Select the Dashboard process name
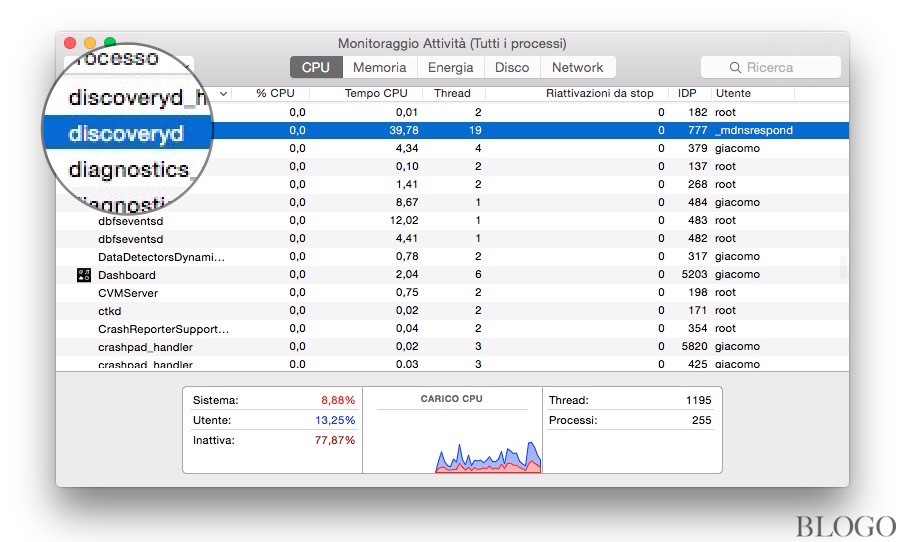 (126, 275)
